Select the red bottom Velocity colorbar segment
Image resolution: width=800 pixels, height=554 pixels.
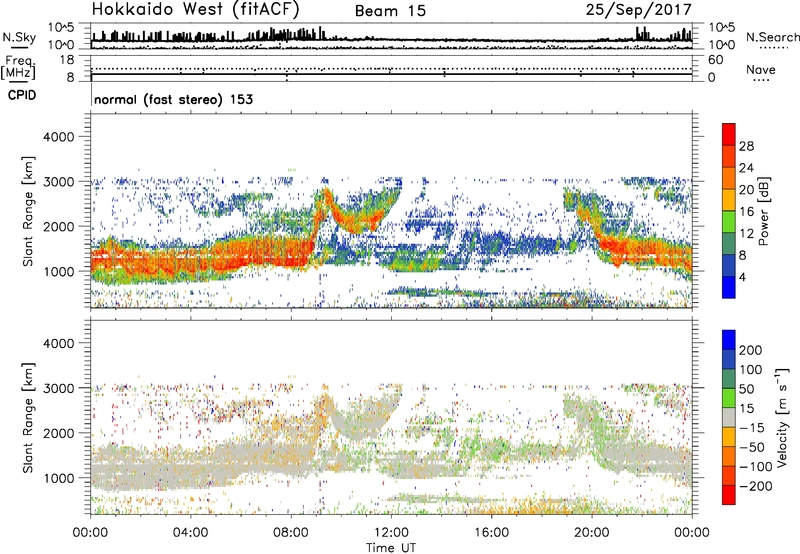pos(729,495)
